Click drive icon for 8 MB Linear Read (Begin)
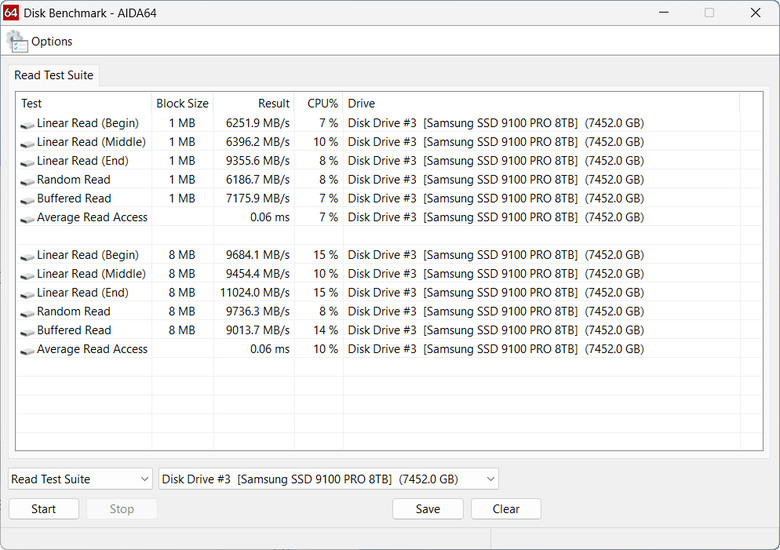 click(x=27, y=256)
